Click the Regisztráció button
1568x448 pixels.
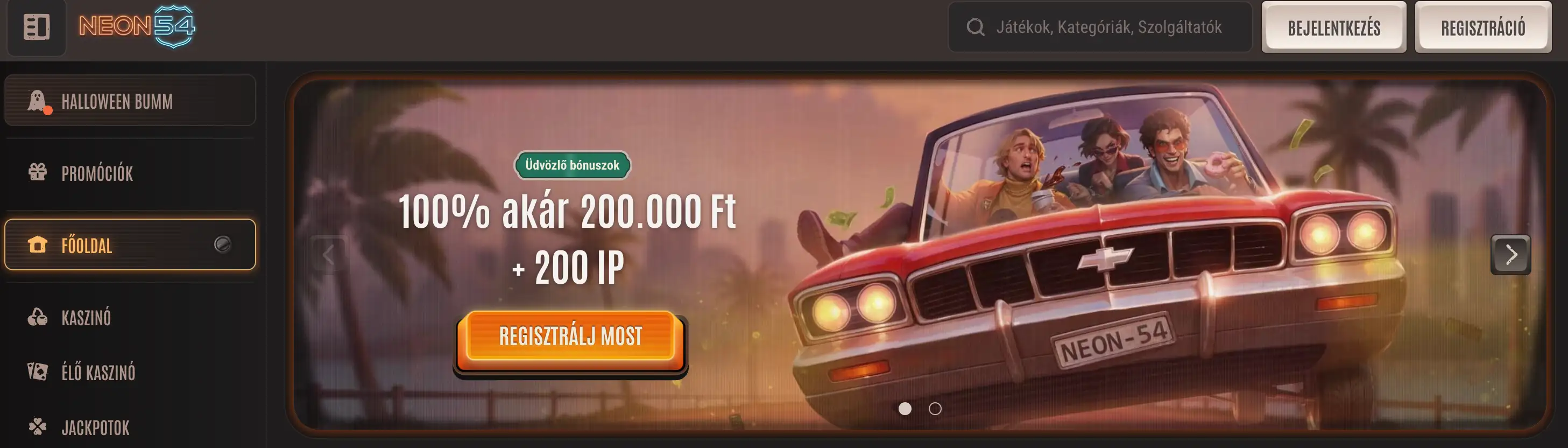1483,27
